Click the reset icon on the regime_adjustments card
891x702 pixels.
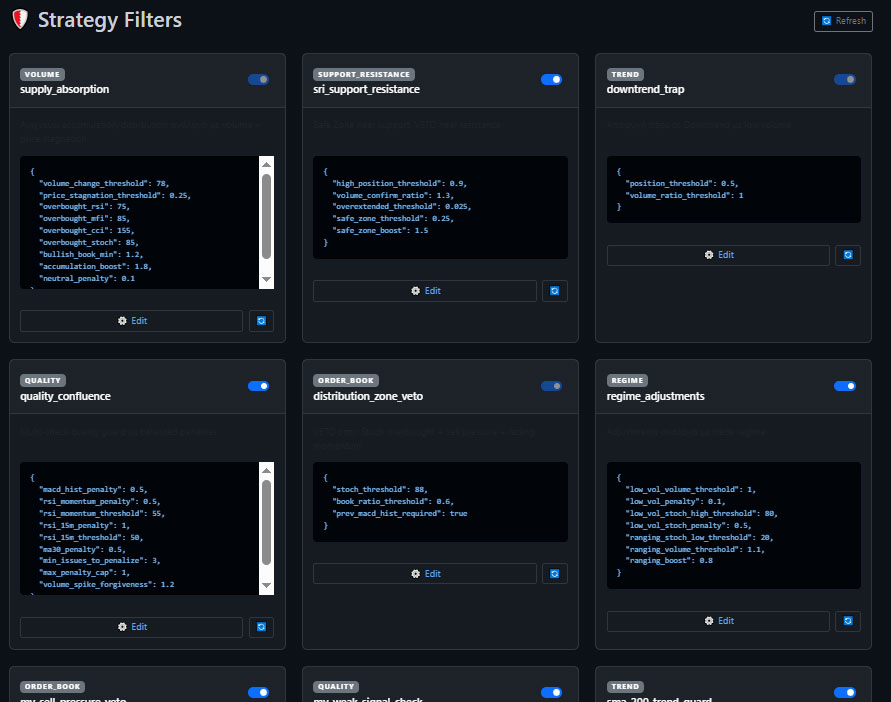point(848,620)
